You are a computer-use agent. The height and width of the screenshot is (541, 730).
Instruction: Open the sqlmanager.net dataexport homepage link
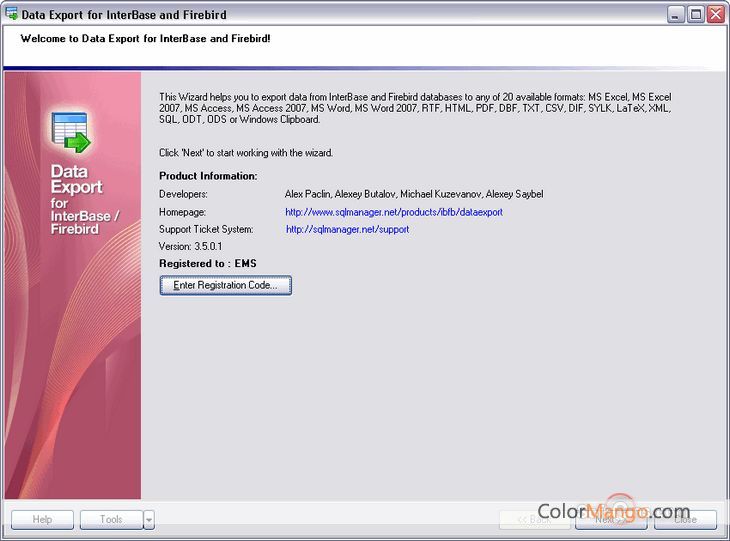tap(394, 212)
